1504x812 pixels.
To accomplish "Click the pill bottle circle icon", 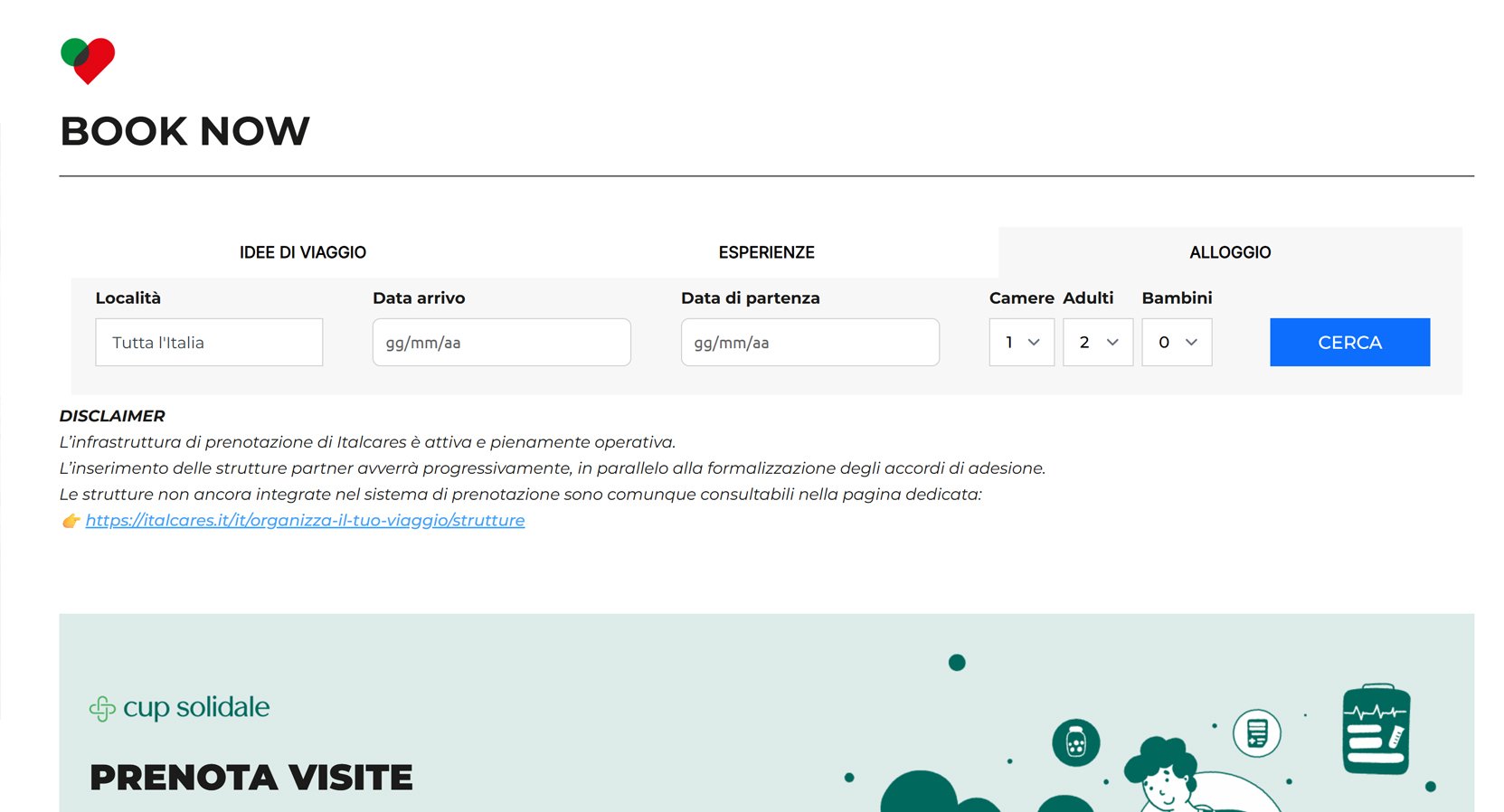I will coord(1075,742).
